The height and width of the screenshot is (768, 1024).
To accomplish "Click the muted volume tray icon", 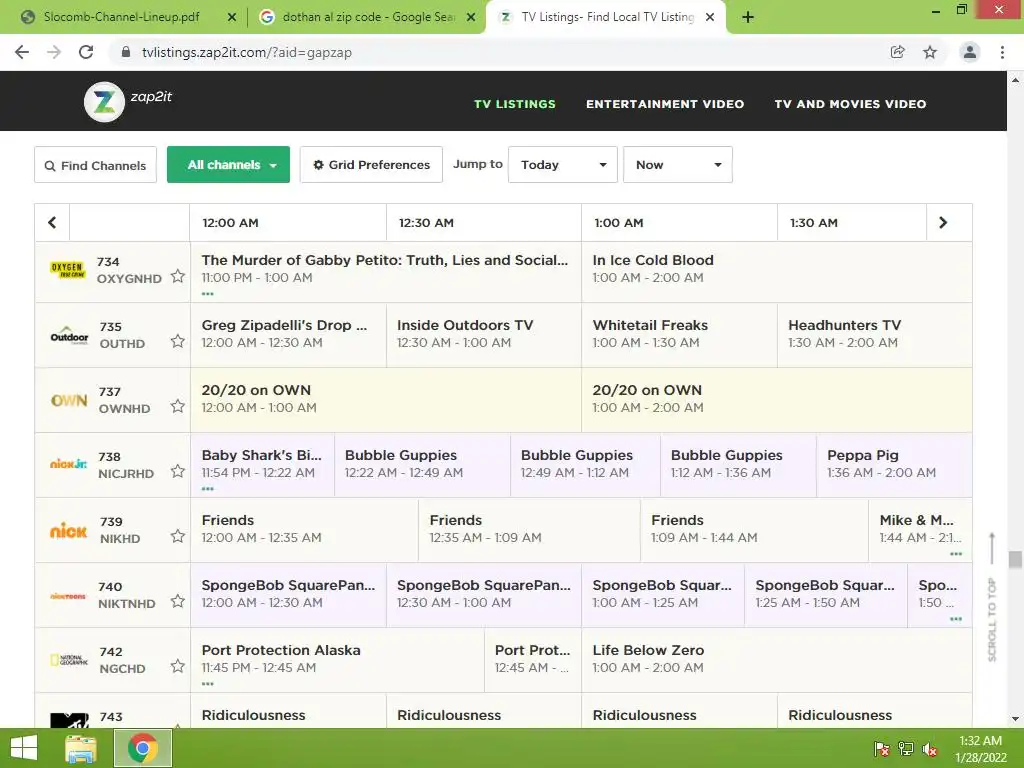I will coord(930,749).
